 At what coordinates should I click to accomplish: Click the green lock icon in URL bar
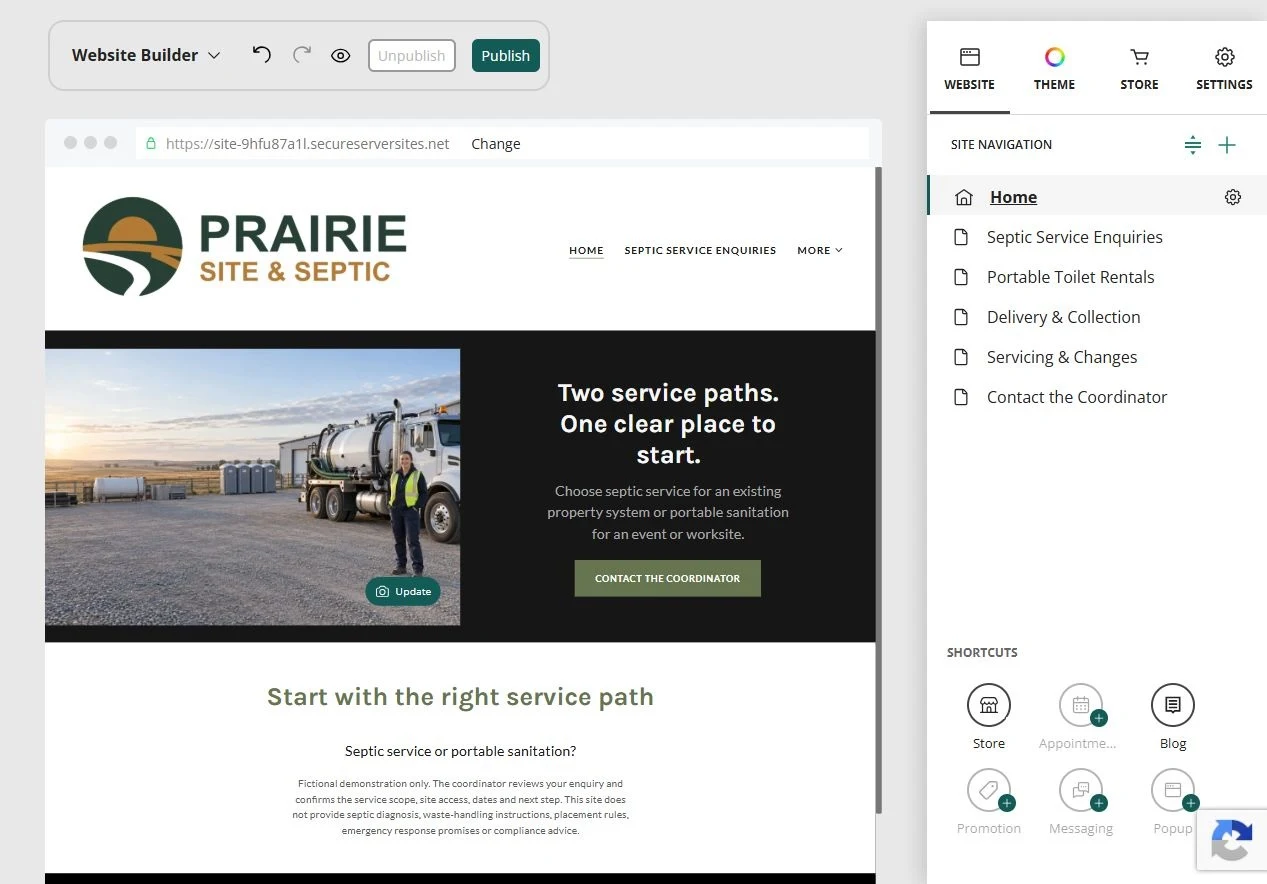[x=152, y=143]
